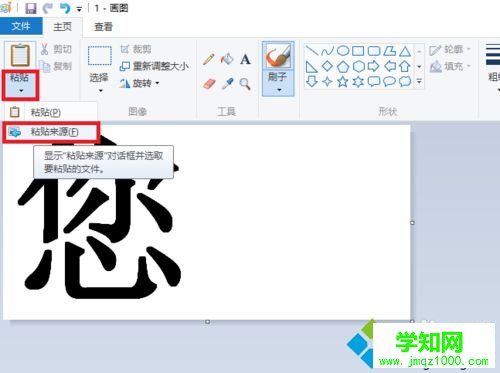Click the Paste clipboard icon
Image resolution: width=500 pixels, height=373 pixels.
[x=20, y=55]
